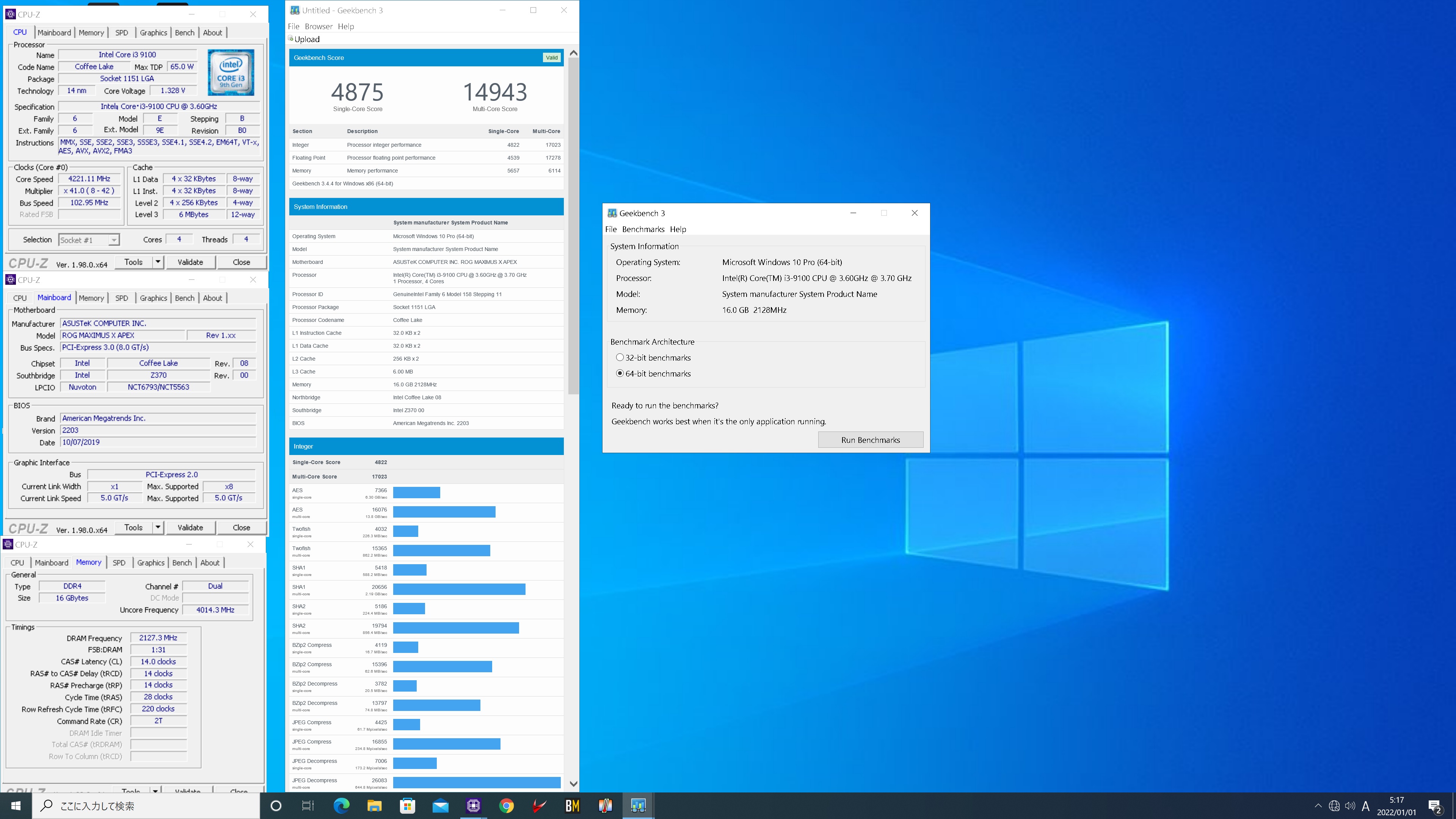Open Cortana circle icon in taskbar

click(276, 805)
